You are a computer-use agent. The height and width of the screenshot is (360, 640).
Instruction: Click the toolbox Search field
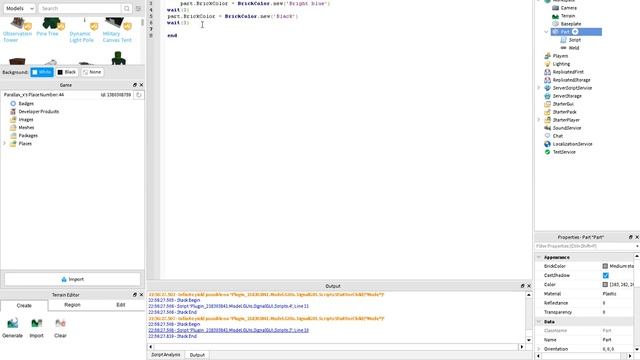80,8
